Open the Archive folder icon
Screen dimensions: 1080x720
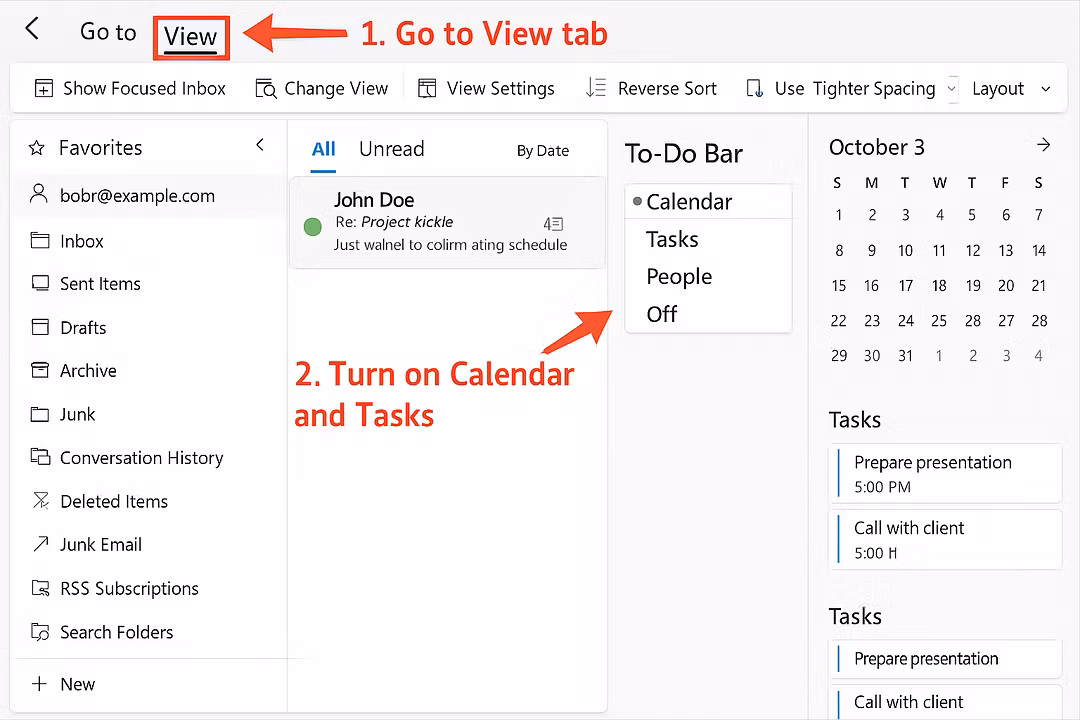click(x=40, y=371)
